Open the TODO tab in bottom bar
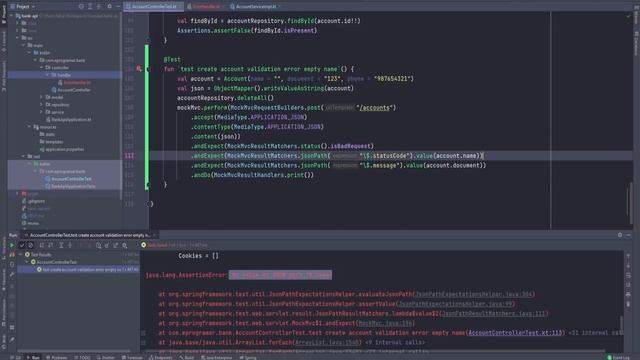The image size is (640, 360). (82, 357)
